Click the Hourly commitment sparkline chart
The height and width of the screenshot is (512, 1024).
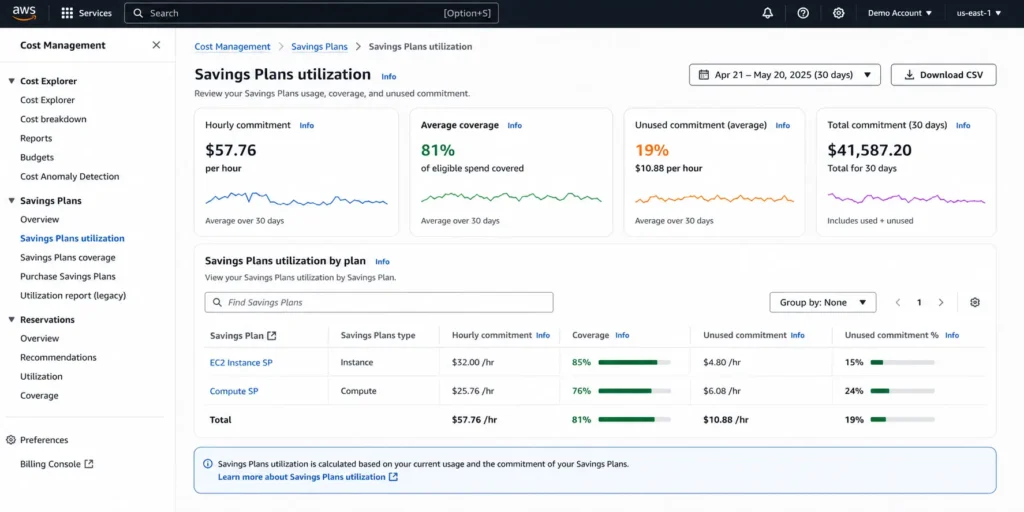(296, 199)
